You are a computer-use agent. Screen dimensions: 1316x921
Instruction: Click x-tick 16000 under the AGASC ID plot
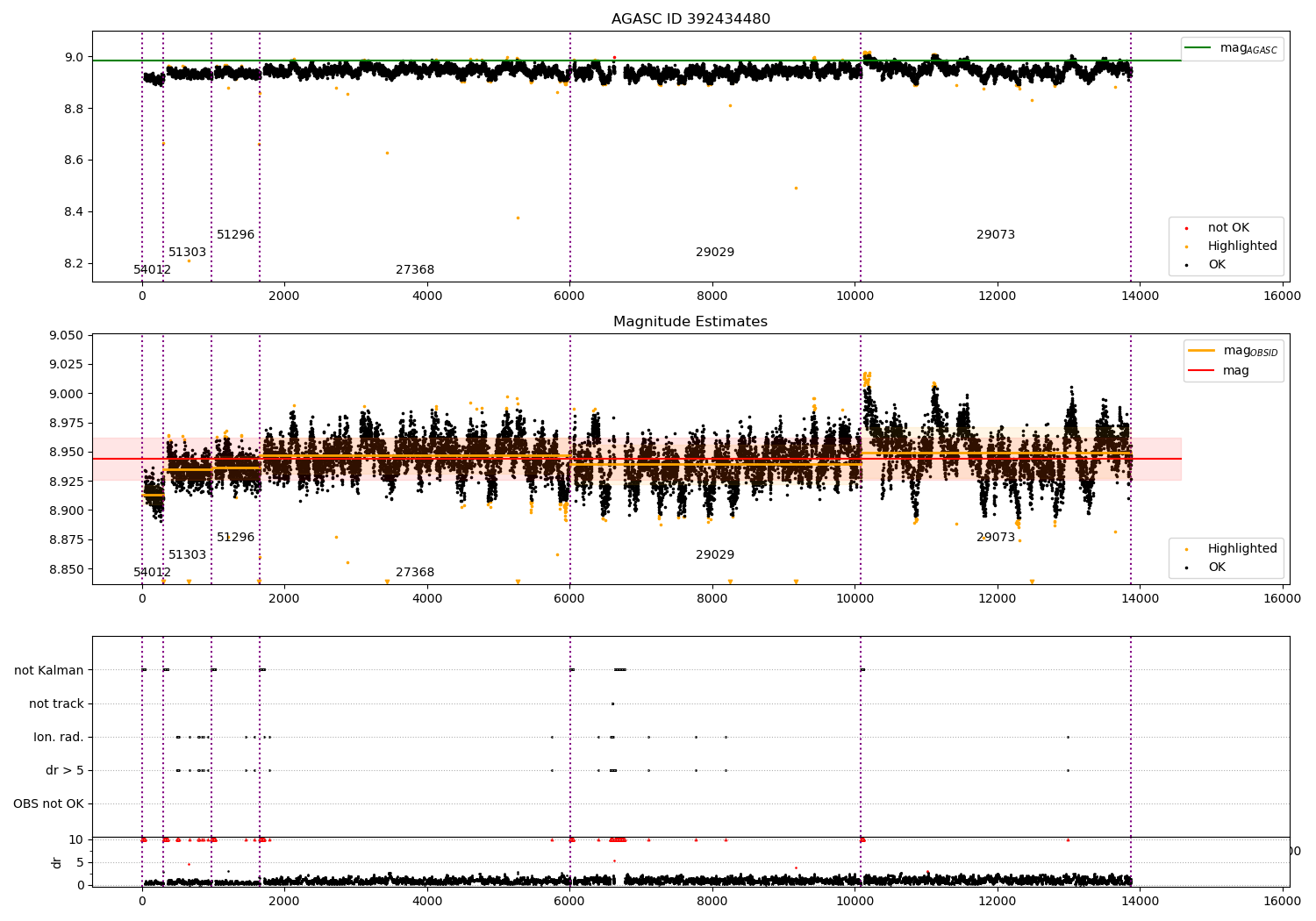click(x=1282, y=296)
